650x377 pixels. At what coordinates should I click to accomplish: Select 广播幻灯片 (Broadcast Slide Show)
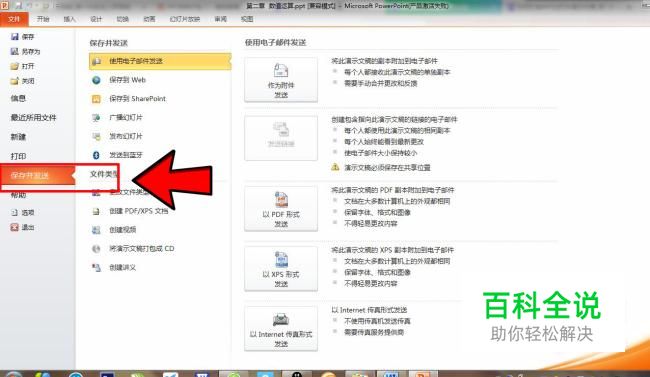coord(117,117)
